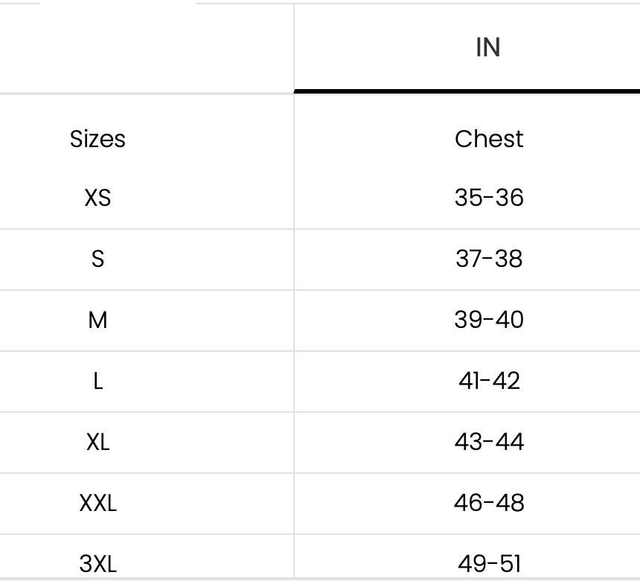This screenshot has height=583, width=640.
Task: Select the 3XL size label
Action: [x=98, y=563]
